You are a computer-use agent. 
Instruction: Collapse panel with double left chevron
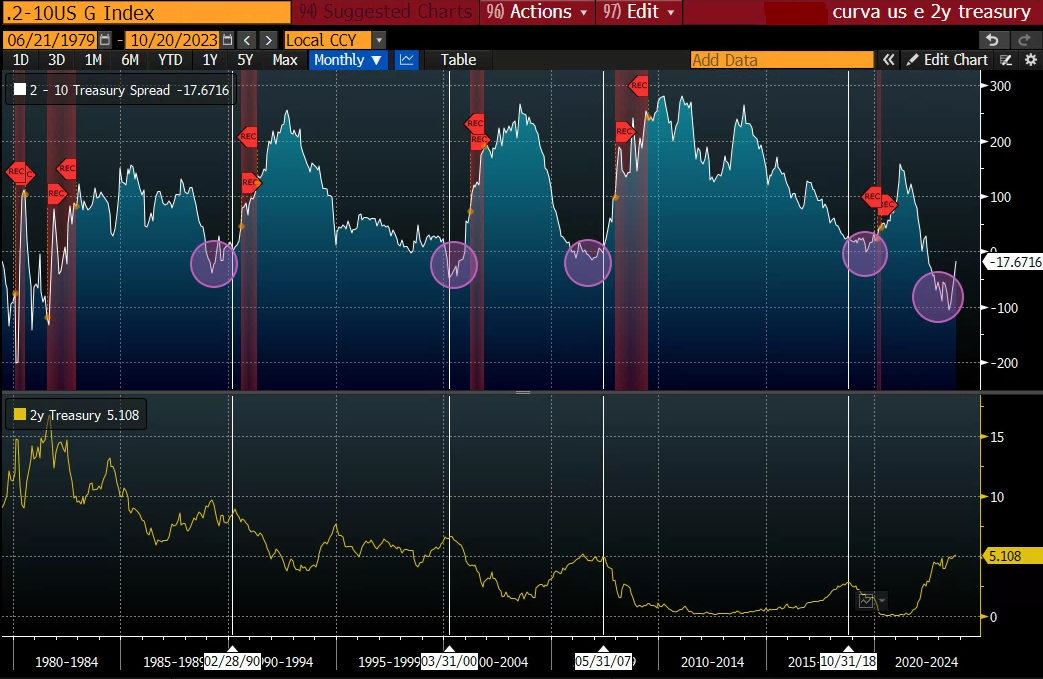coord(888,60)
